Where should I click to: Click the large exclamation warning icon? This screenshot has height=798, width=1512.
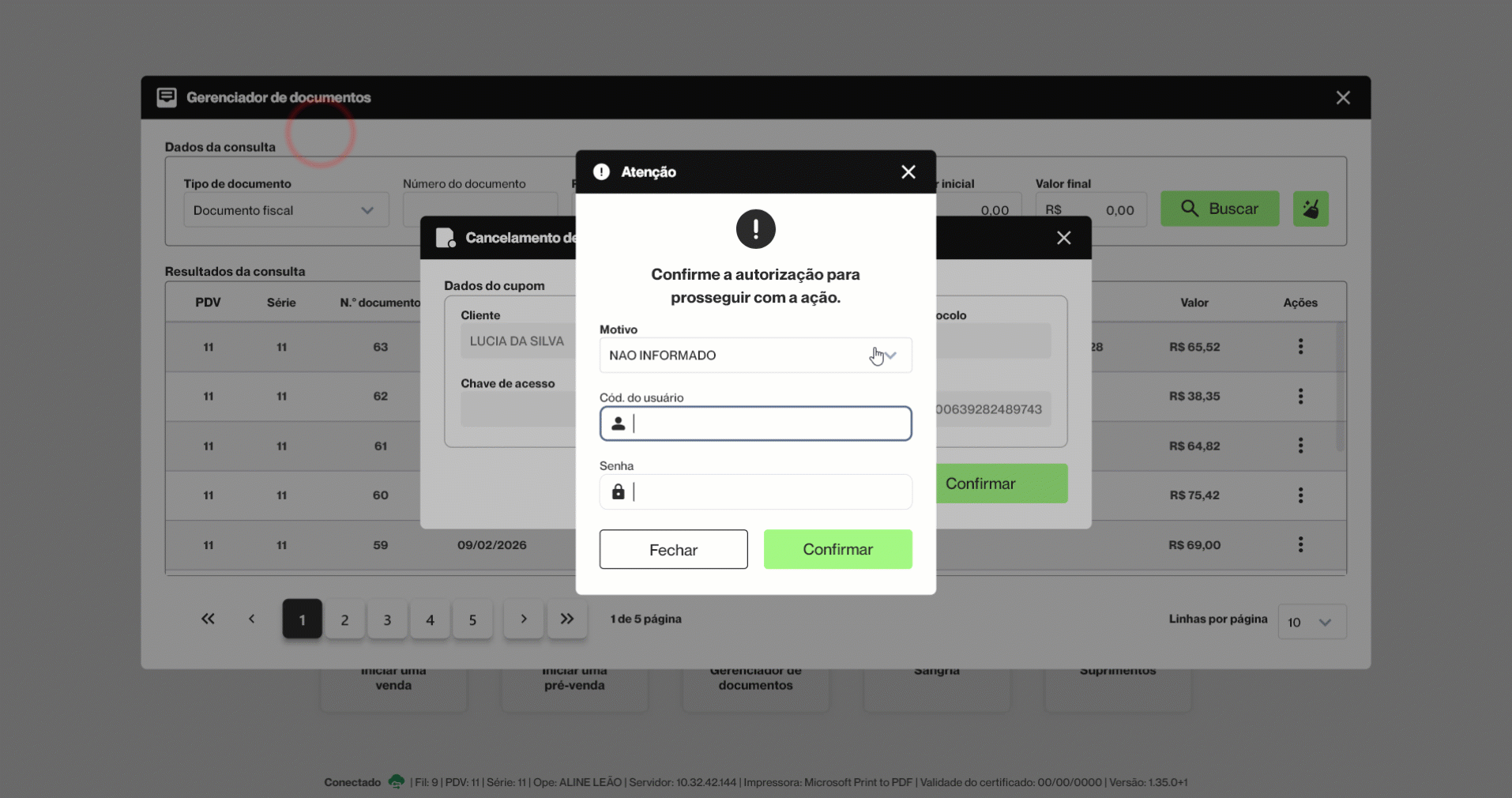tap(756, 229)
